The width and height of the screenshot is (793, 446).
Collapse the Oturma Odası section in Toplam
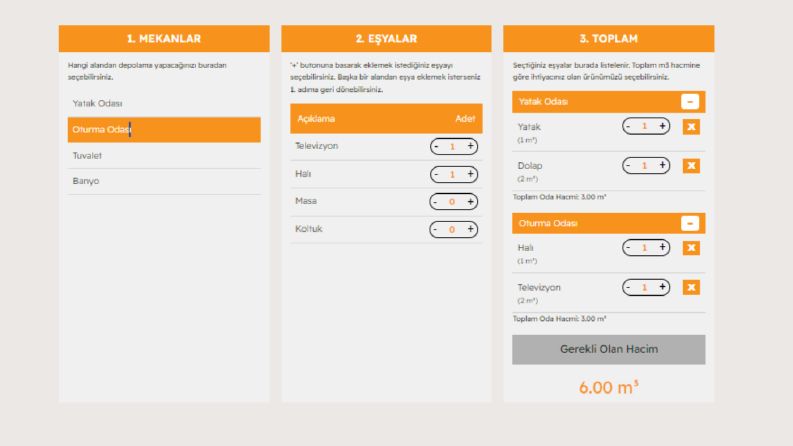[690, 224]
